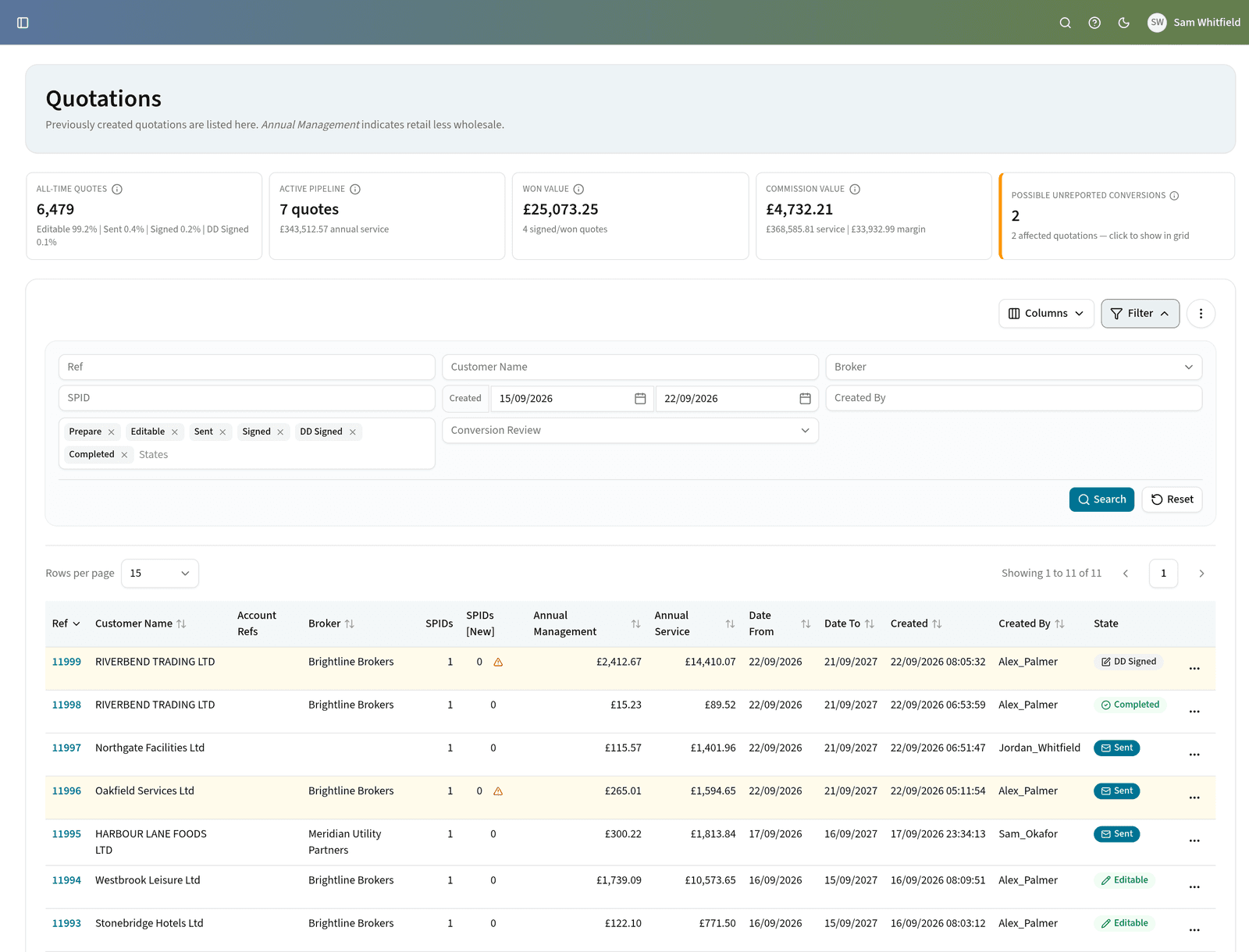
Task: Open Sam Whitfield user avatar
Action: click(1157, 23)
